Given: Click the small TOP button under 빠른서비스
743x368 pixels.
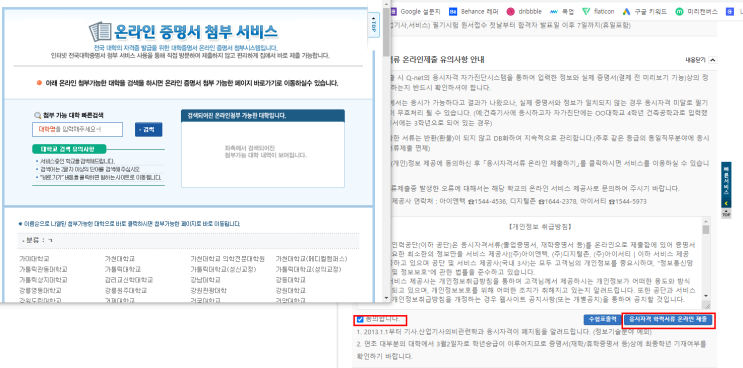Looking at the screenshot, I should (x=726, y=214).
